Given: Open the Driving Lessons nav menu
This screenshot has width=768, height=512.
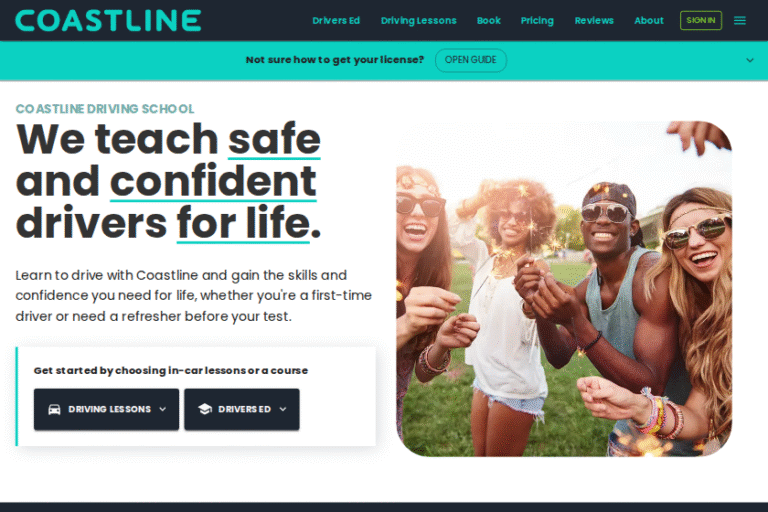Looking at the screenshot, I should [418, 21].
